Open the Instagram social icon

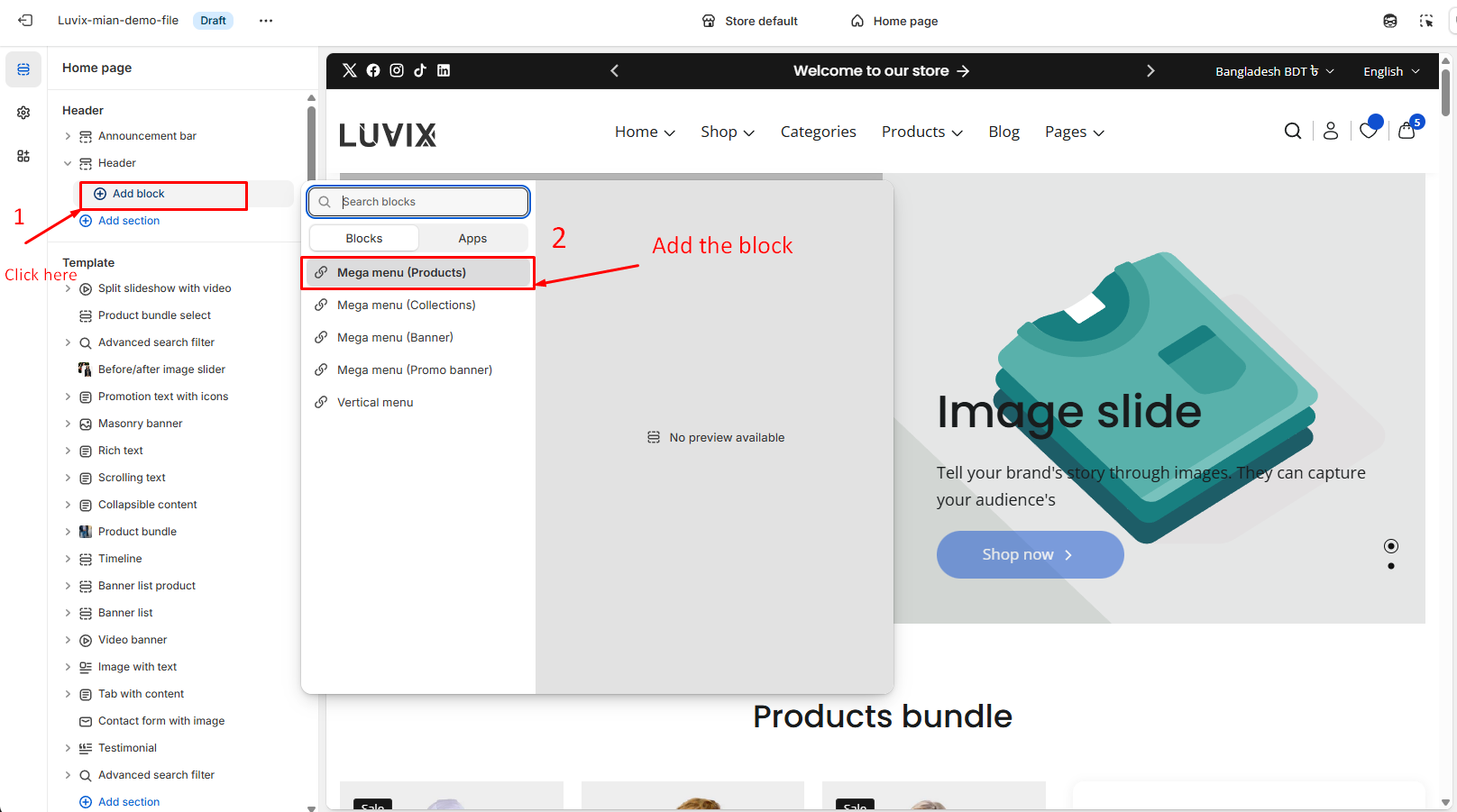(397, 70)
